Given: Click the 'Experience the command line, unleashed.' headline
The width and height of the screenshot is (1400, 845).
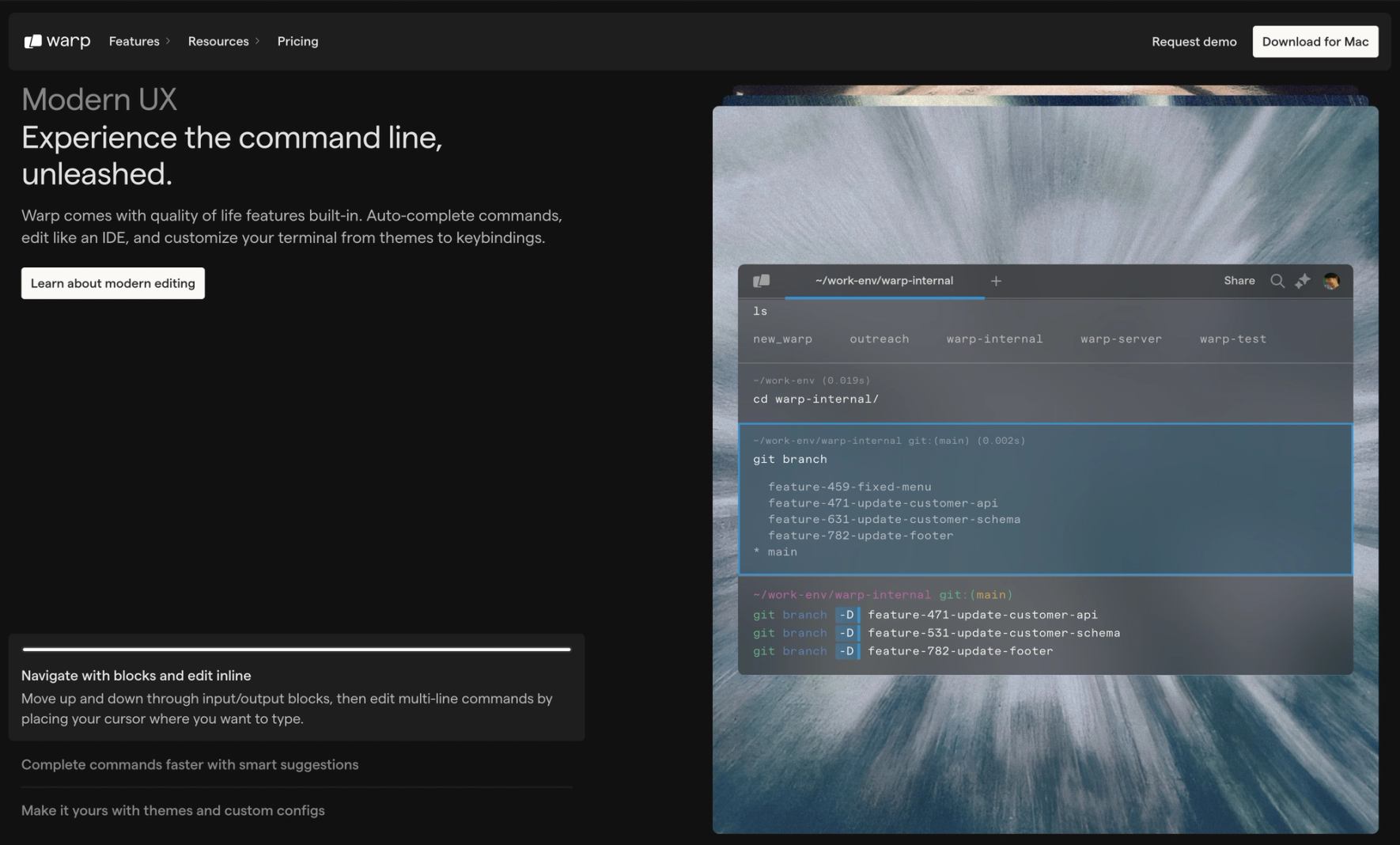Looking at the screenshot, I should [232, 156].
